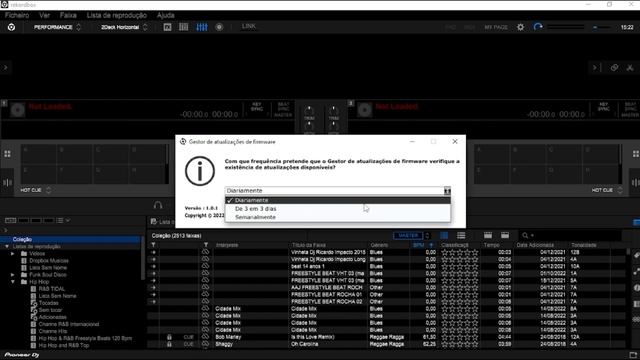Viewport: 640px width, 360px height.
Task: Open the PERFORMANCE mode selector
Action: point(57,27)
